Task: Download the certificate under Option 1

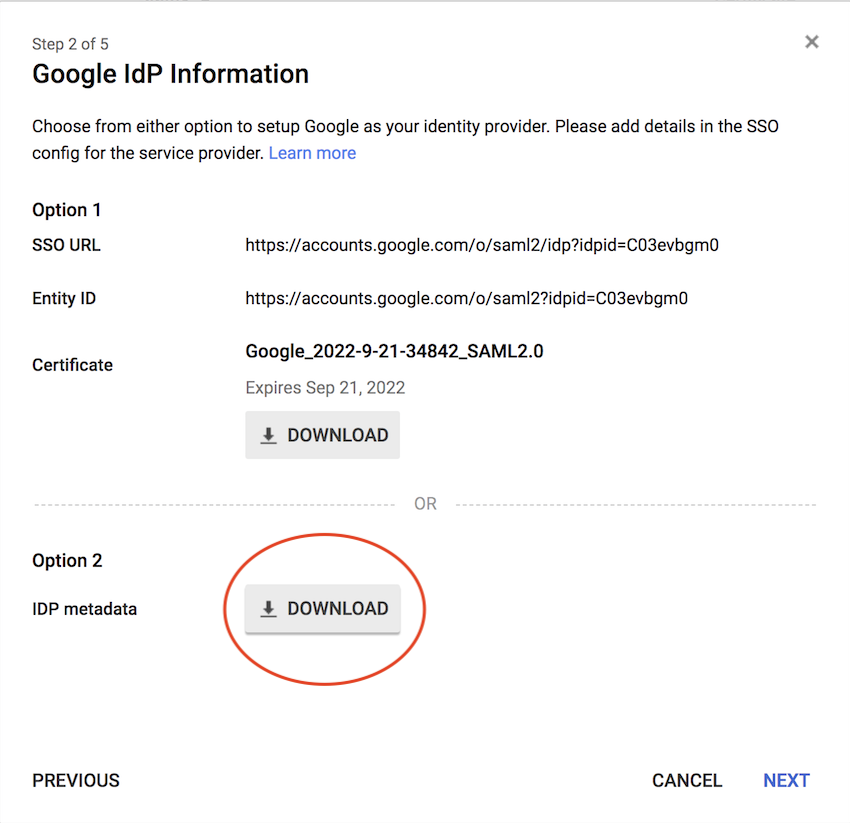Action: (x=323, y=435)
